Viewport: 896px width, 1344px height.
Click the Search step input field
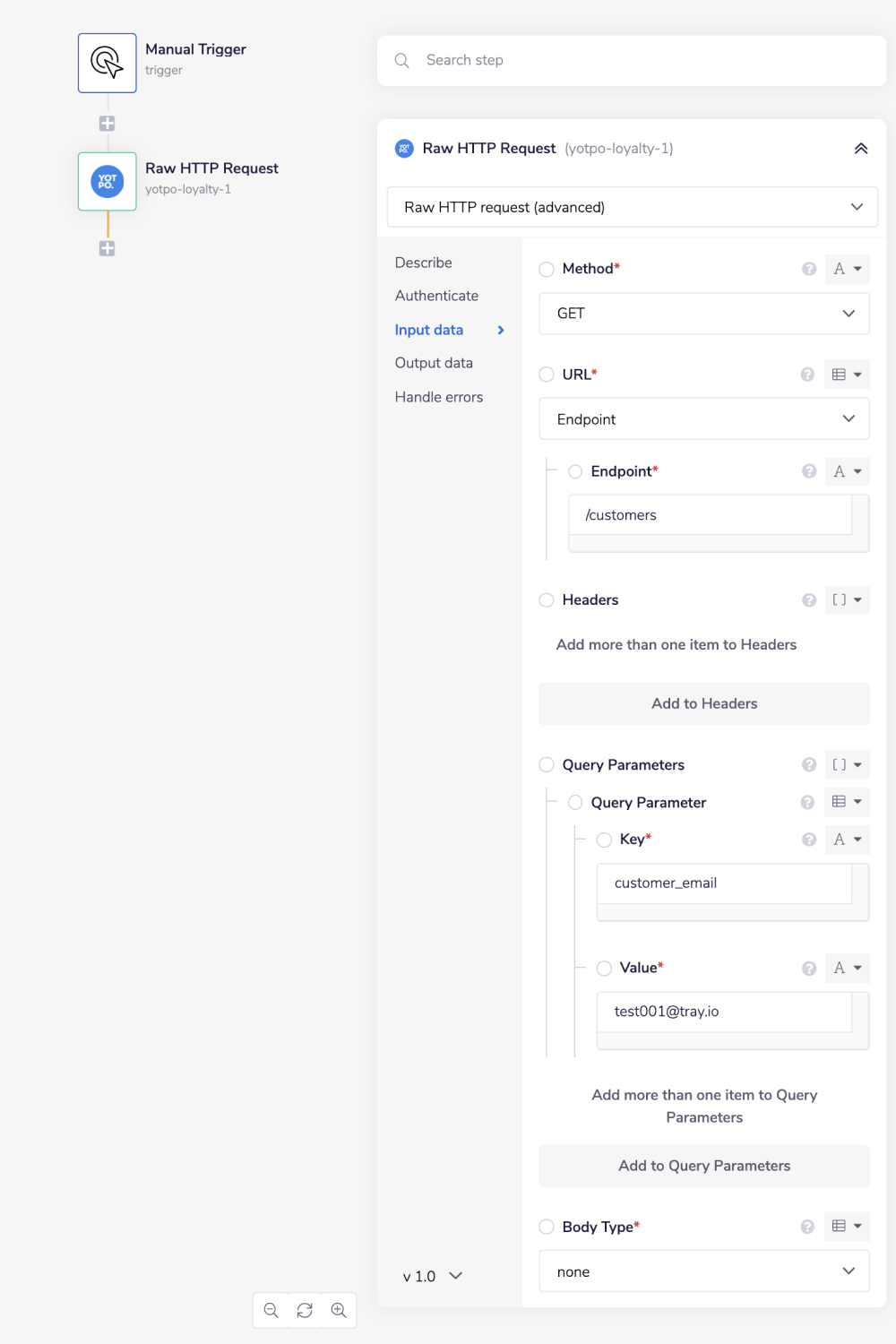(x=632, y=60)
